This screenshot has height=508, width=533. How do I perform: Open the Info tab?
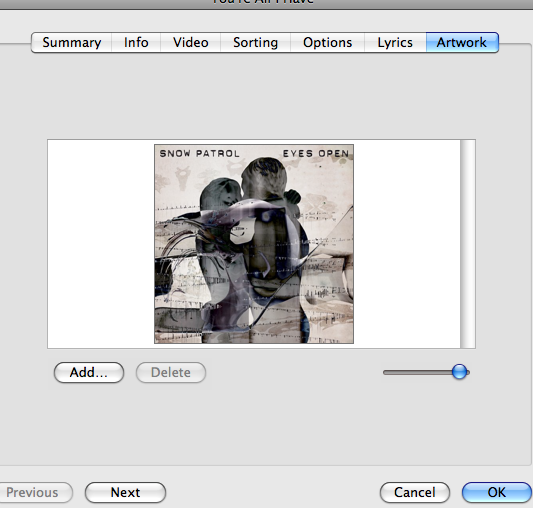coord(136,43)
